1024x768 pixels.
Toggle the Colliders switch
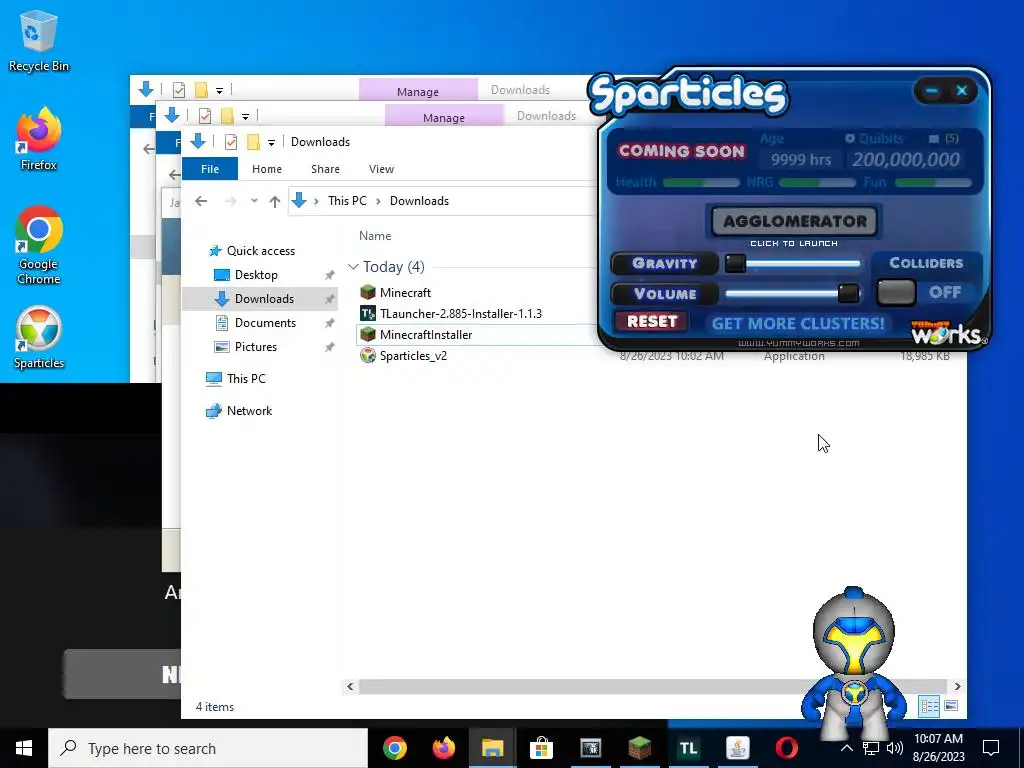896,293
